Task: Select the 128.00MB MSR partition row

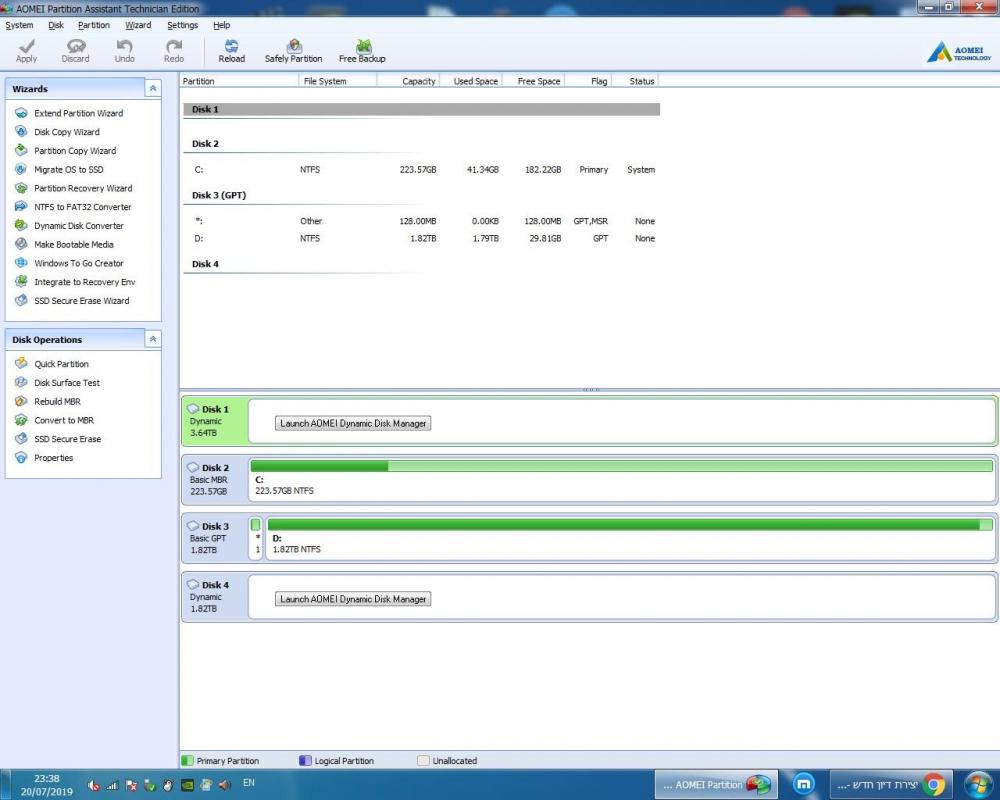Action: 422,221
